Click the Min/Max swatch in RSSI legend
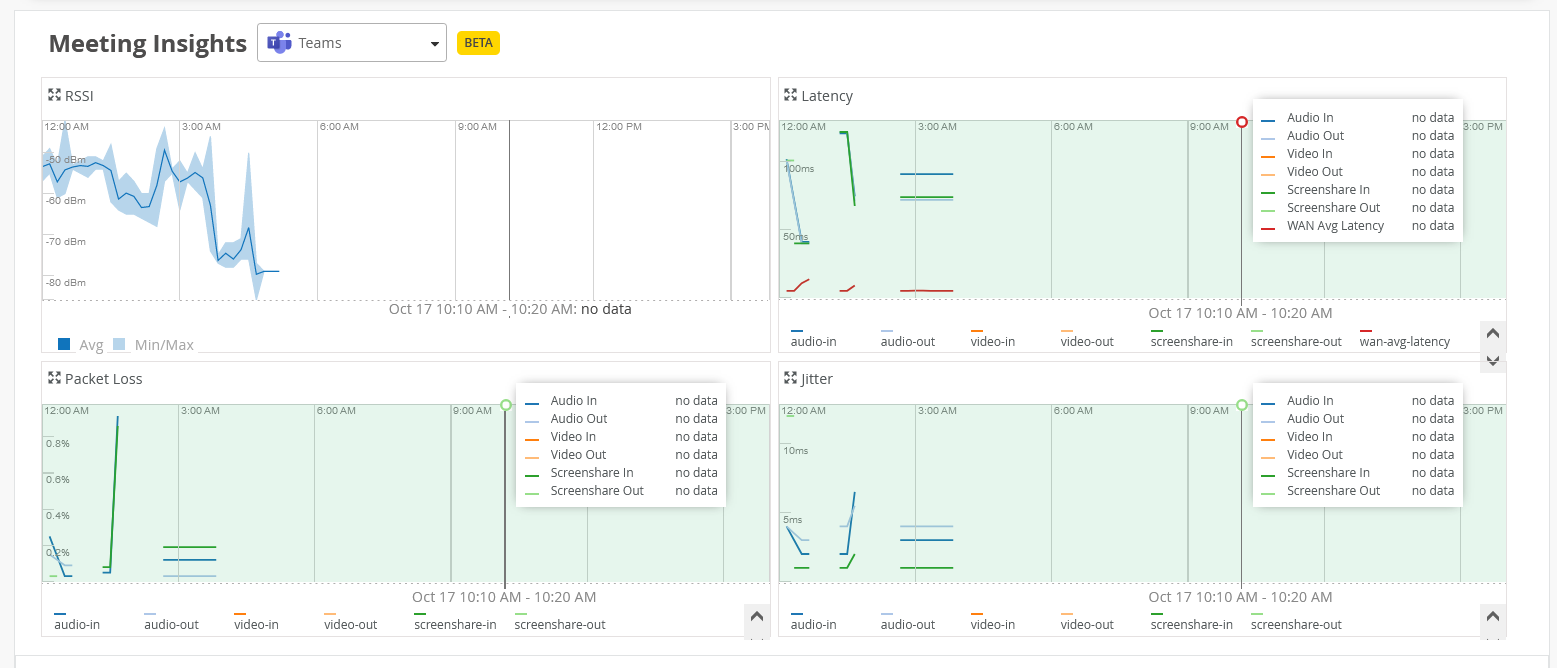The height and width of the screenshot is (668, 1557). tap(119, 344)
